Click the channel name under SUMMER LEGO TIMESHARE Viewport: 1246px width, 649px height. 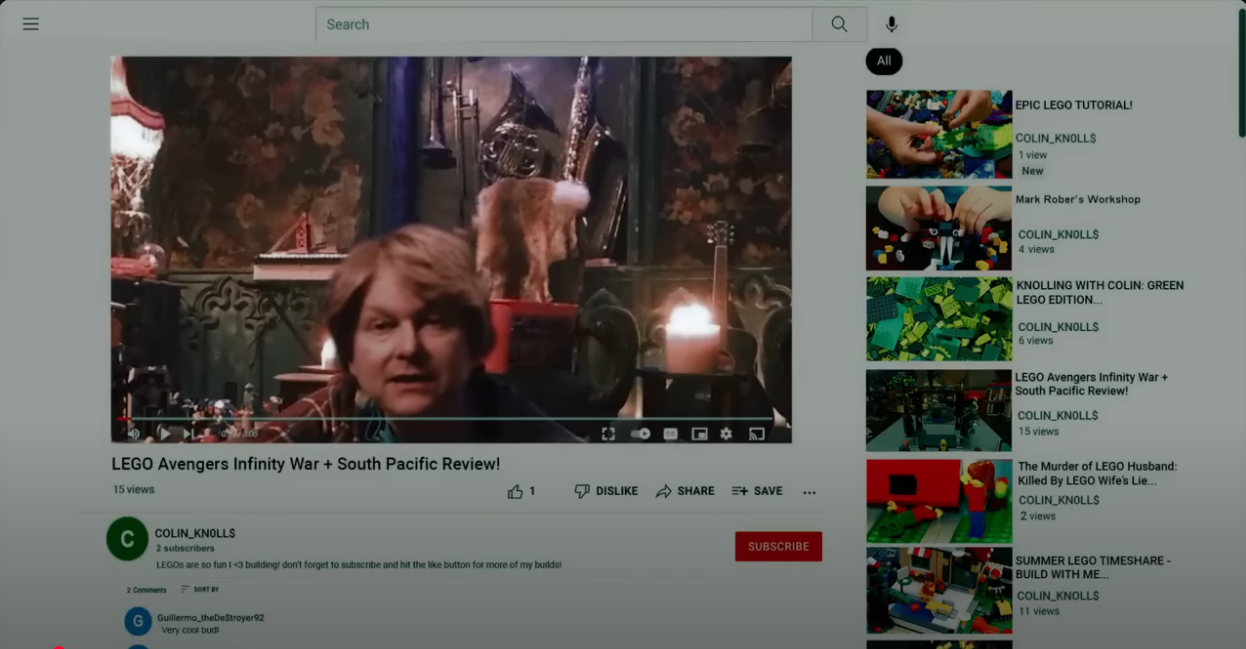tap(1058, 596)
